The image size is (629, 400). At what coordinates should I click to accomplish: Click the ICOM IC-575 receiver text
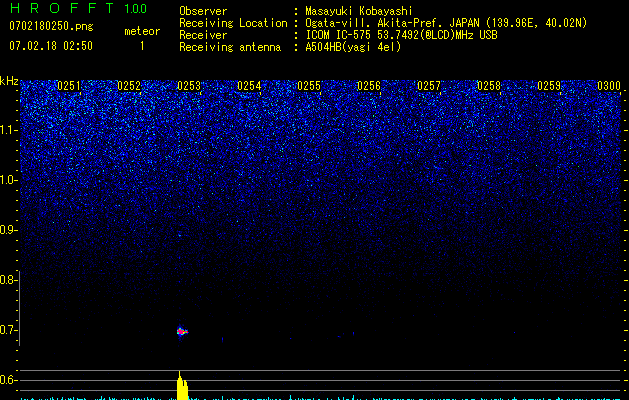pos(401,35)
